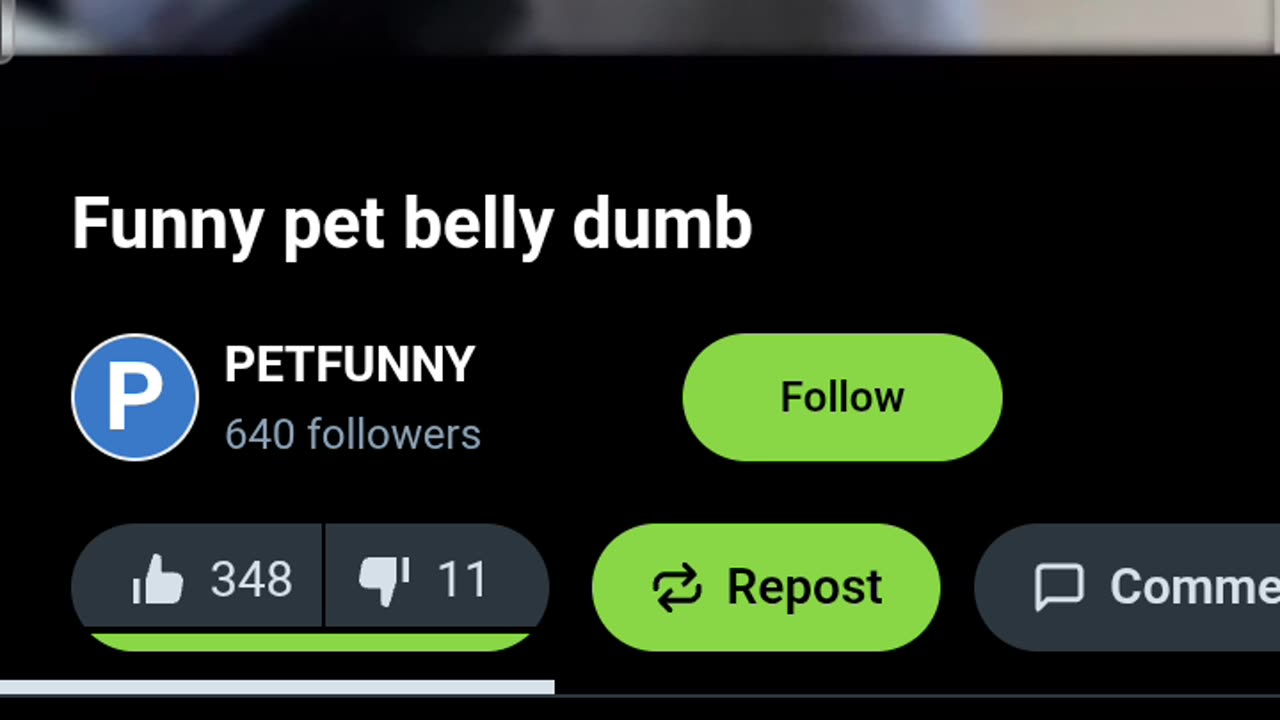Follow the PETFUNNY channel
The height and width of the screenshot is (720, 1280).
tap(842, 397)
